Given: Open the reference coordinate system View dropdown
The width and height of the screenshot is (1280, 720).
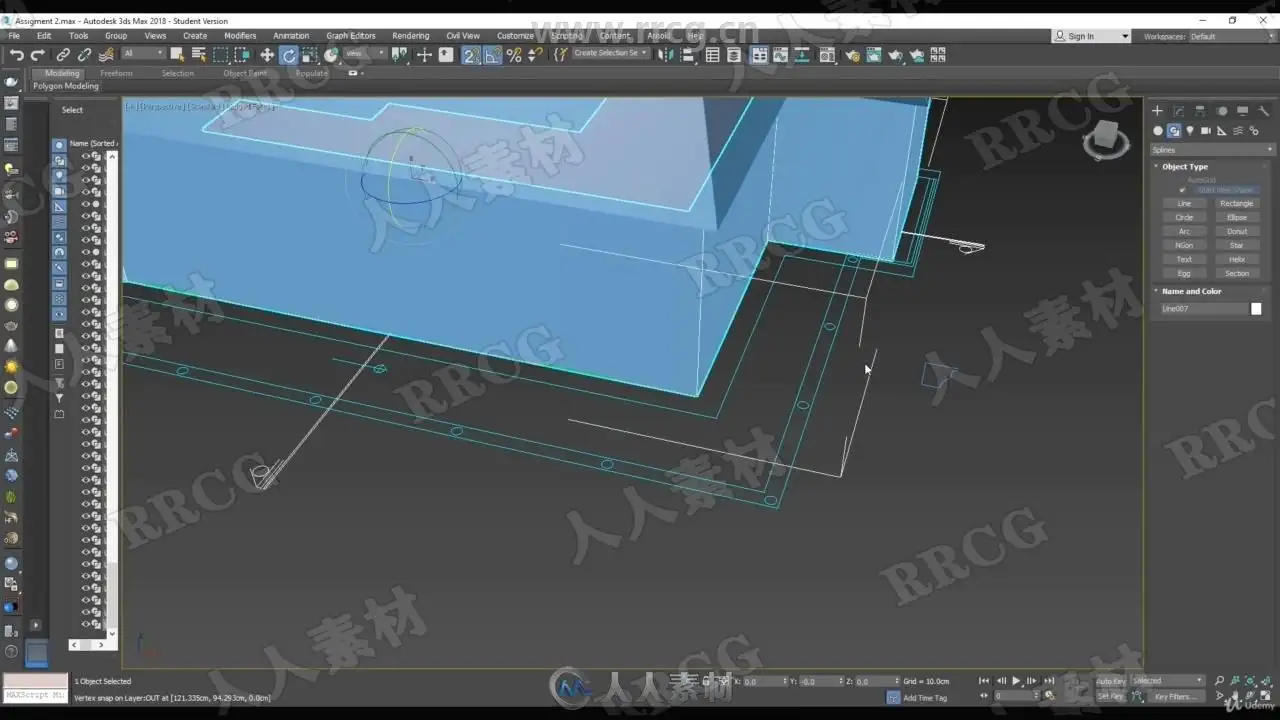Looking at the screenshot, I should pos(365,54).
